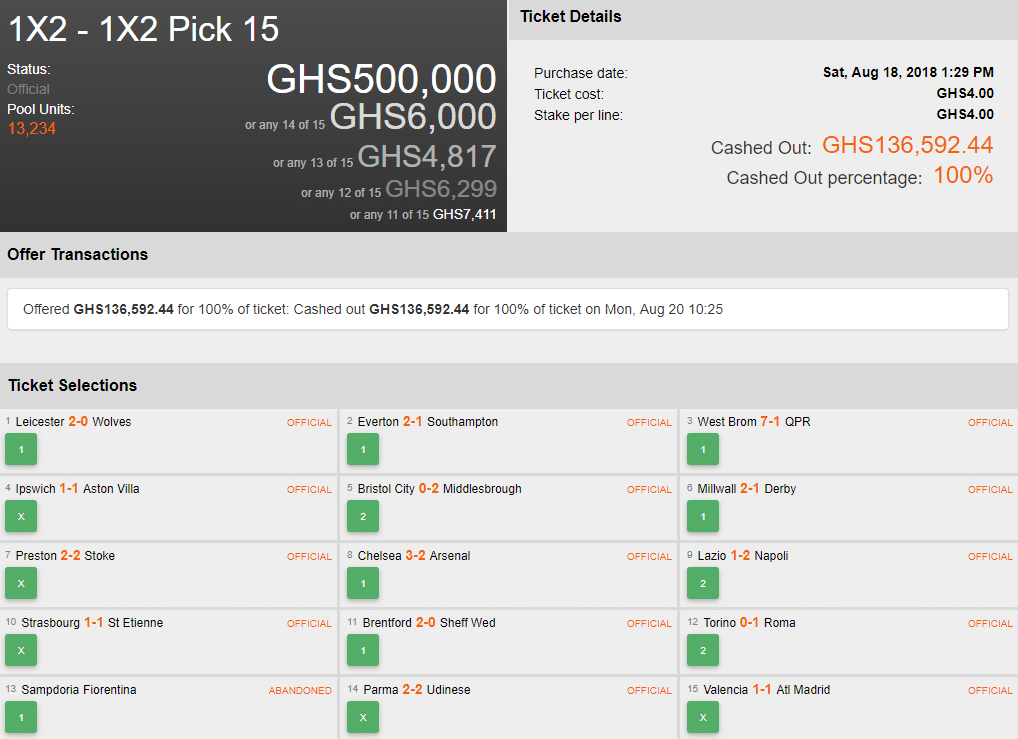1018x739 pixels.
Task: Click the "X" pick on Parma Udinese
Action: pos(362,717)
